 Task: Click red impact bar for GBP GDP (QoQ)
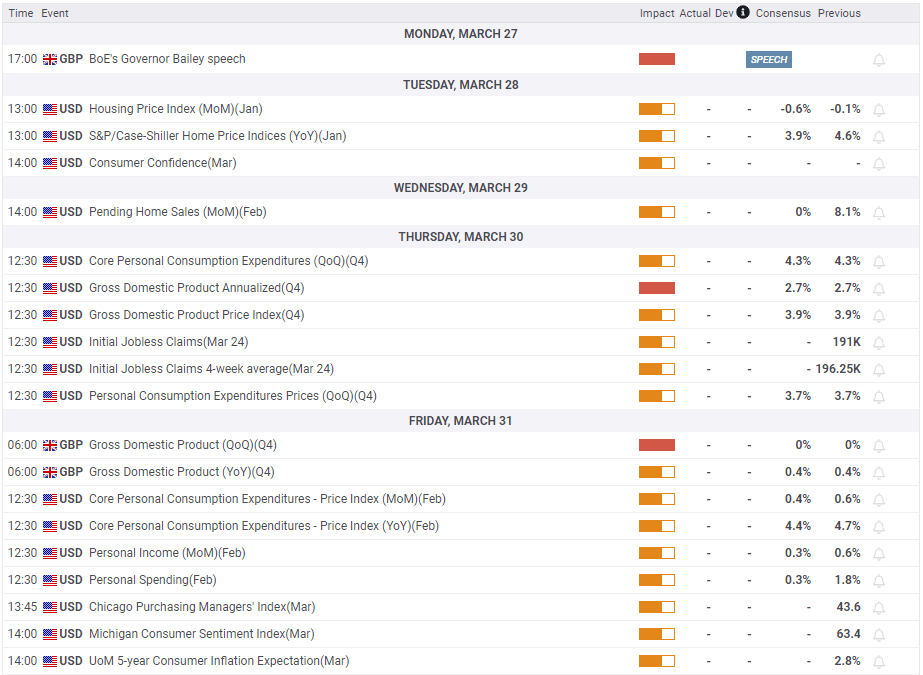(657, 445)
